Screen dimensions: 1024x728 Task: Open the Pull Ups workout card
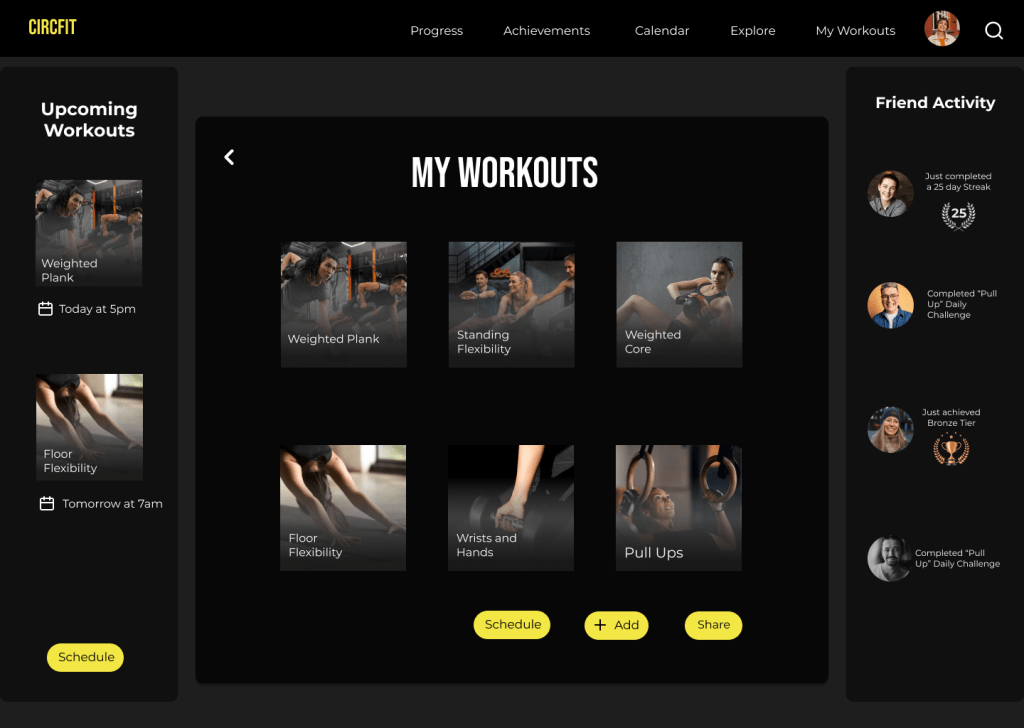pos(679,508)
